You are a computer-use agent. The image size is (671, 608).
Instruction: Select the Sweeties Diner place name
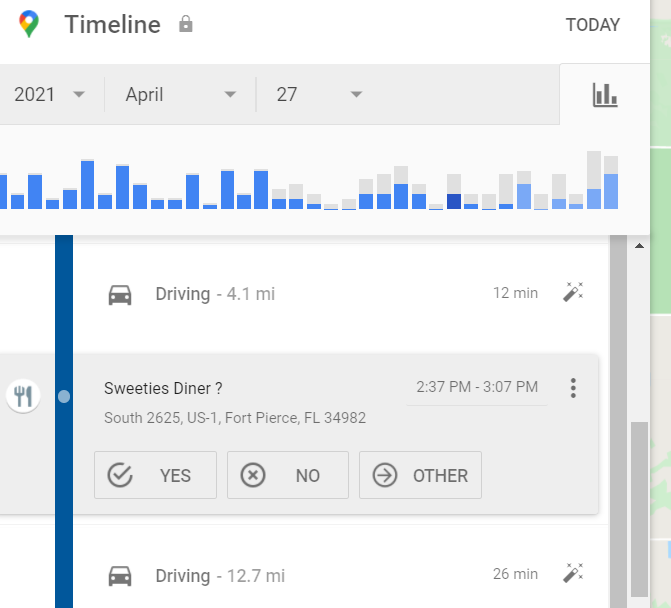163,388
